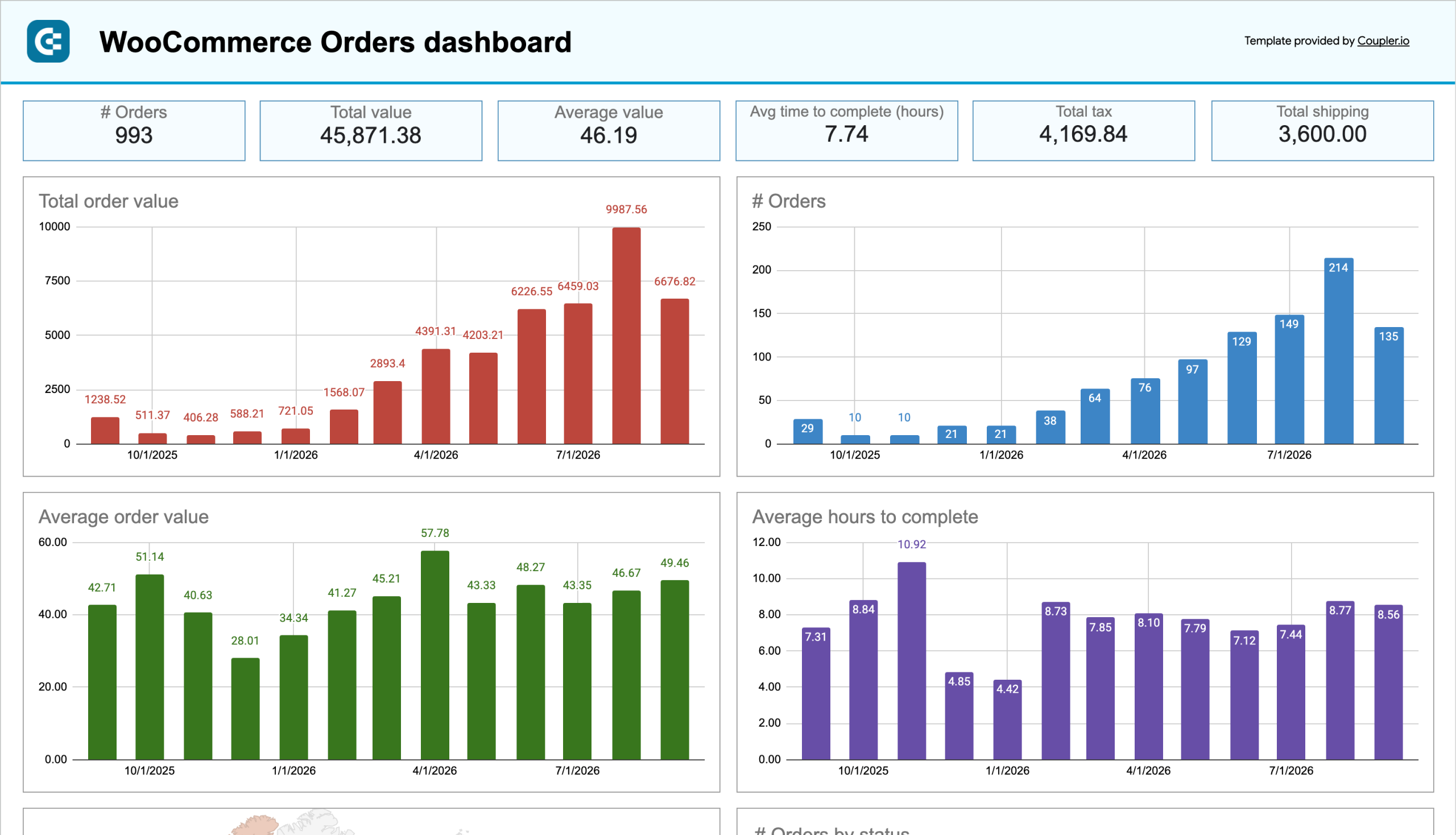Screen dimensions: 1456x835
Task: Click the green bar labeled 48.27
Action: pos(531,672)
